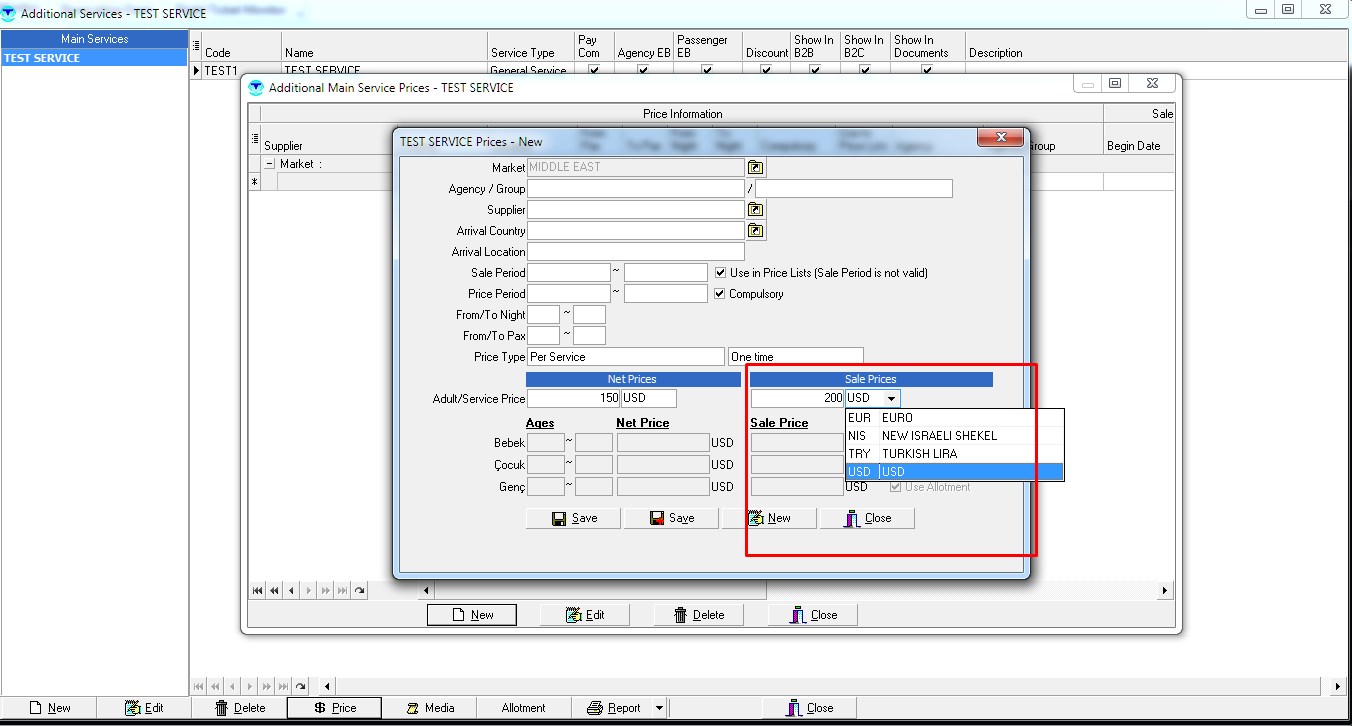Open the Market lookup icon
The width and height of the screenshot is (1352, 726).
(756, 168)
